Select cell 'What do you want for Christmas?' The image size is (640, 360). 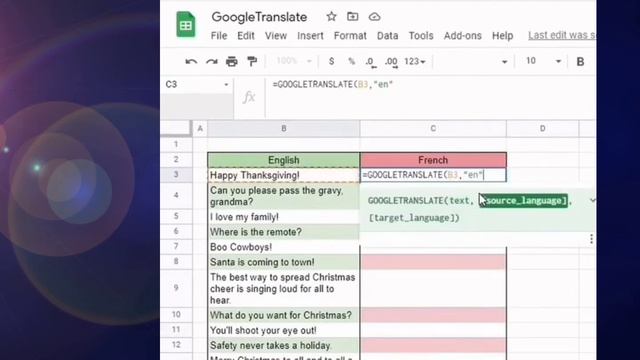coord(284,315)
